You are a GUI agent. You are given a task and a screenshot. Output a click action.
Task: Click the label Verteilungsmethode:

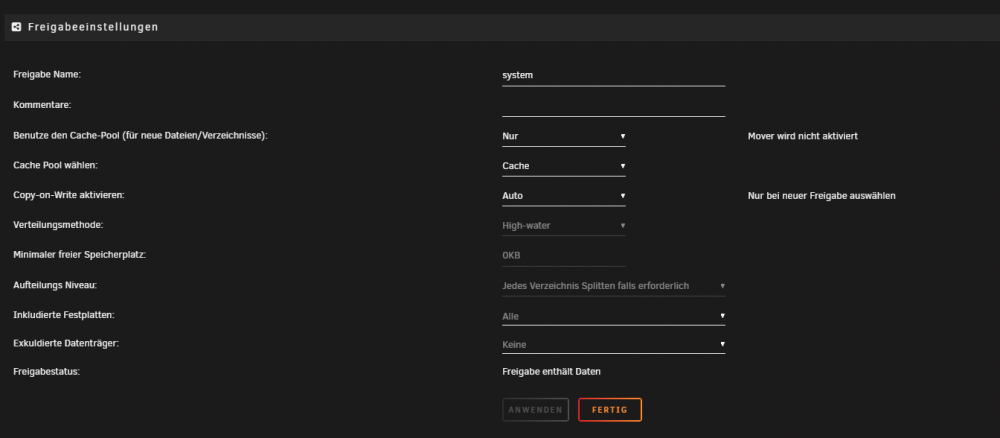58,225
